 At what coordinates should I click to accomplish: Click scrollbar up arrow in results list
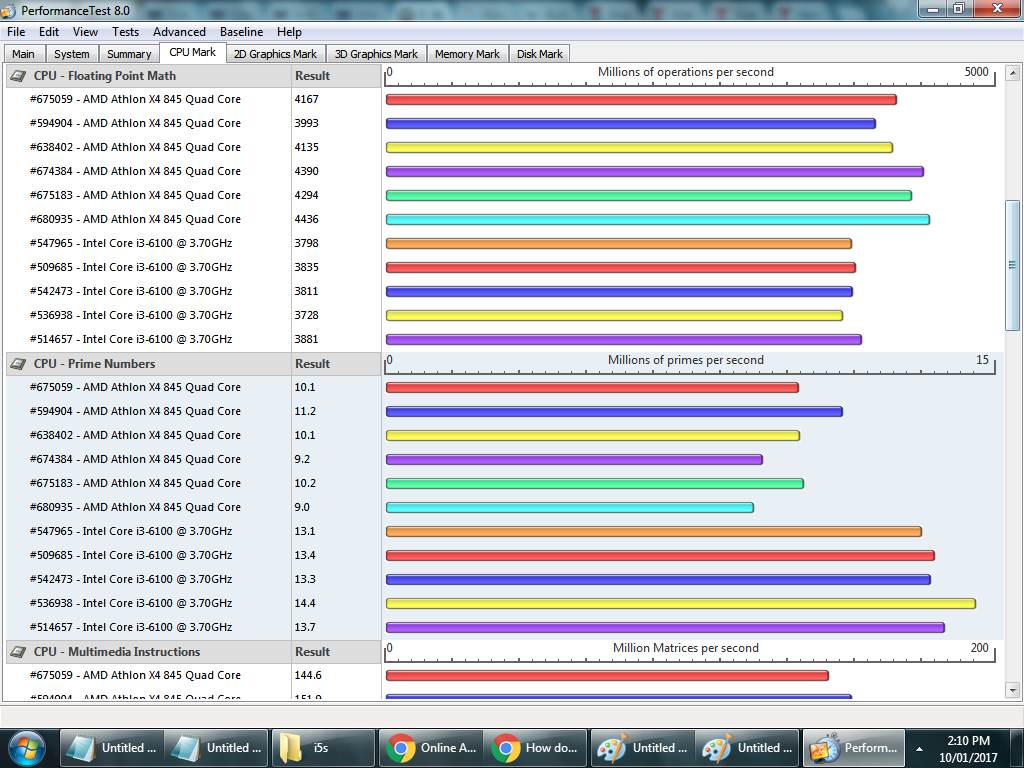(1012, 72)
